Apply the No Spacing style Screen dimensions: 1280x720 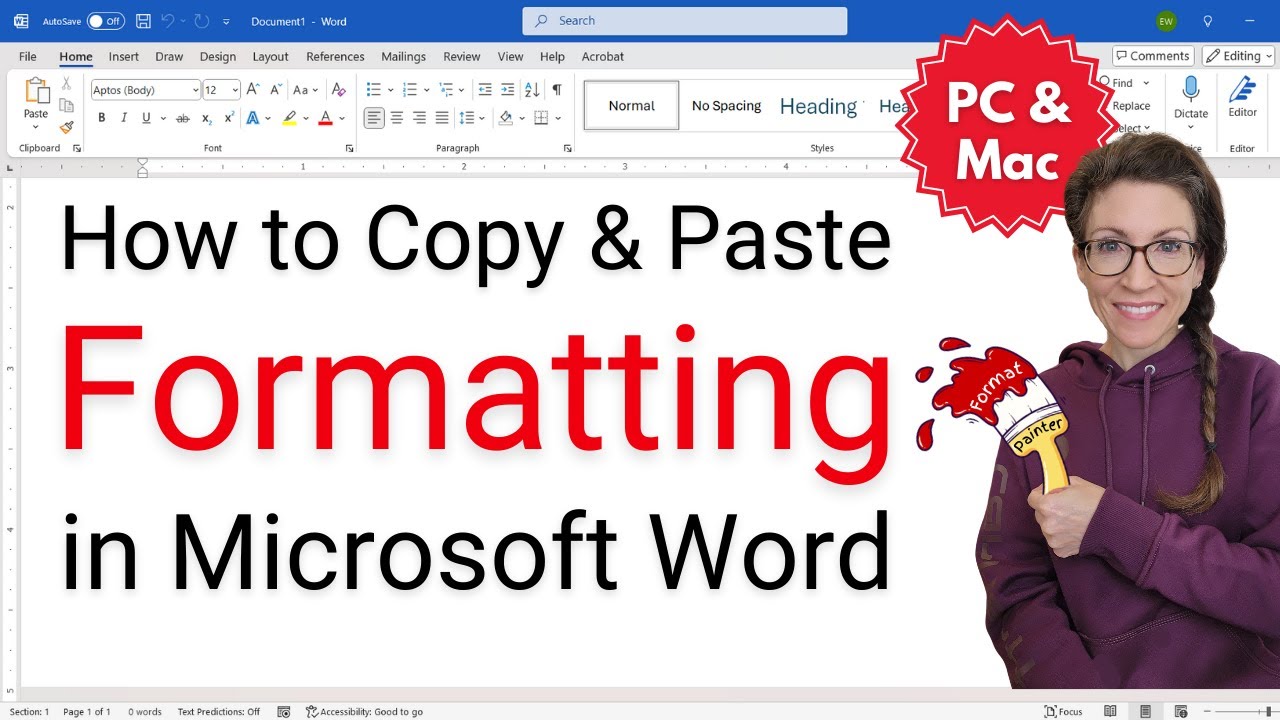726,106
